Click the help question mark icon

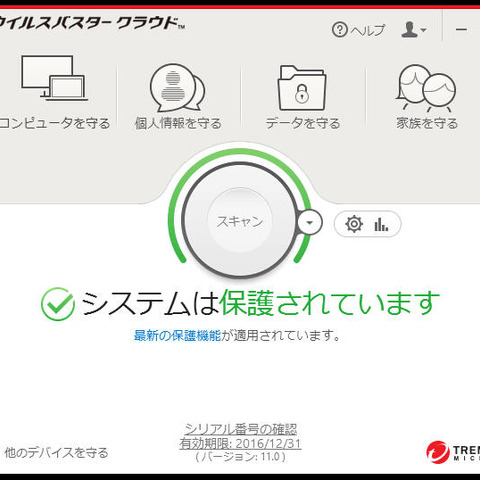point(340,30)
